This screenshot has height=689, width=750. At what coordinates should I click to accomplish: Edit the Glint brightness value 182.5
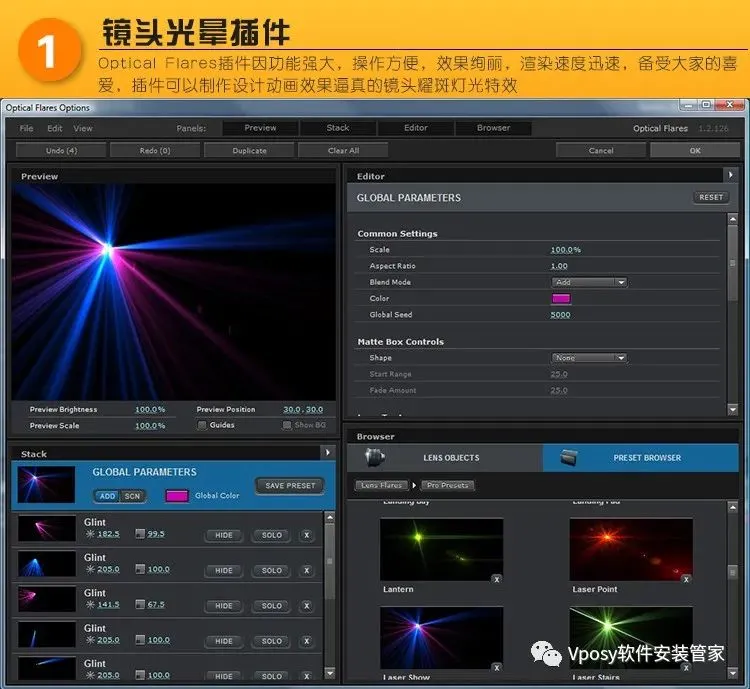(x=109, y=534)
